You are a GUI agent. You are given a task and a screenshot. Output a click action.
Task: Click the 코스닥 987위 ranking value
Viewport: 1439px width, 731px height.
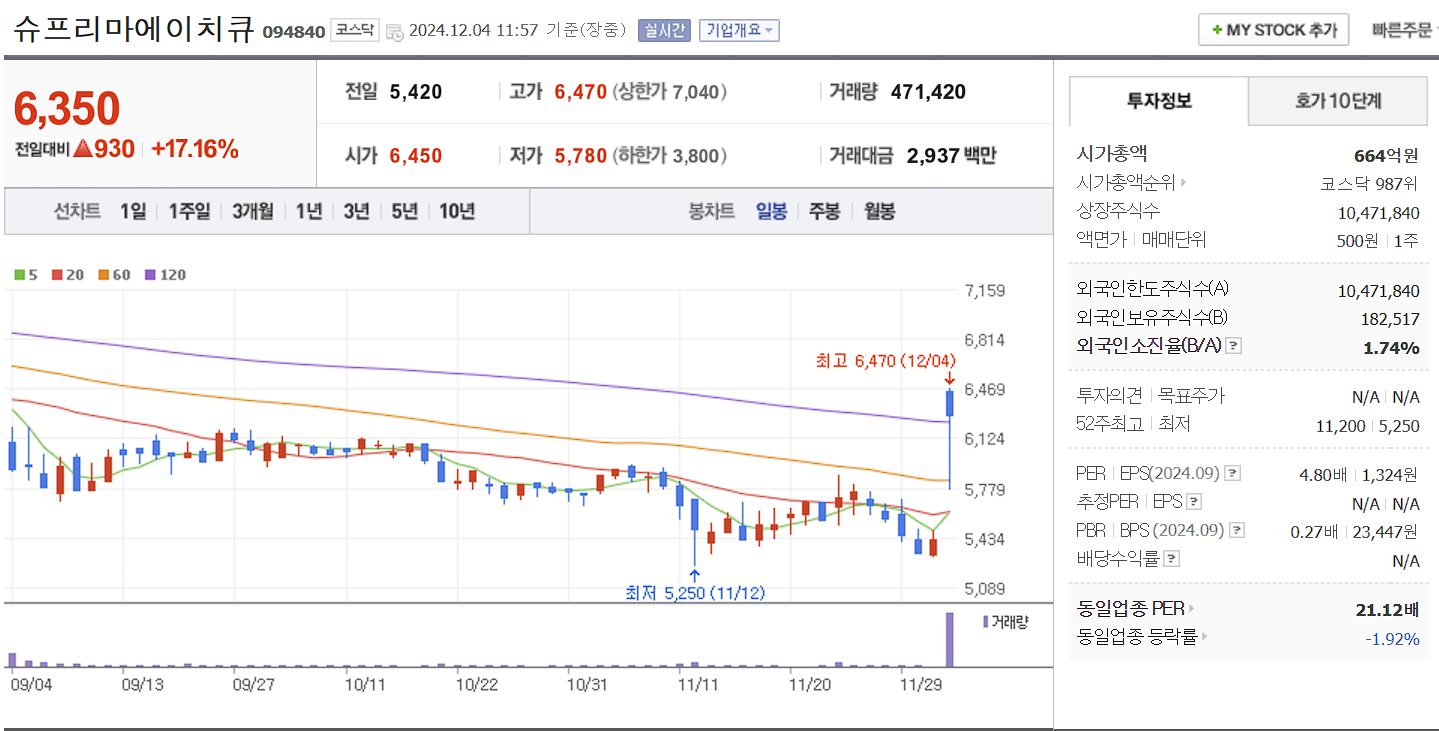tap(1369, 183)
